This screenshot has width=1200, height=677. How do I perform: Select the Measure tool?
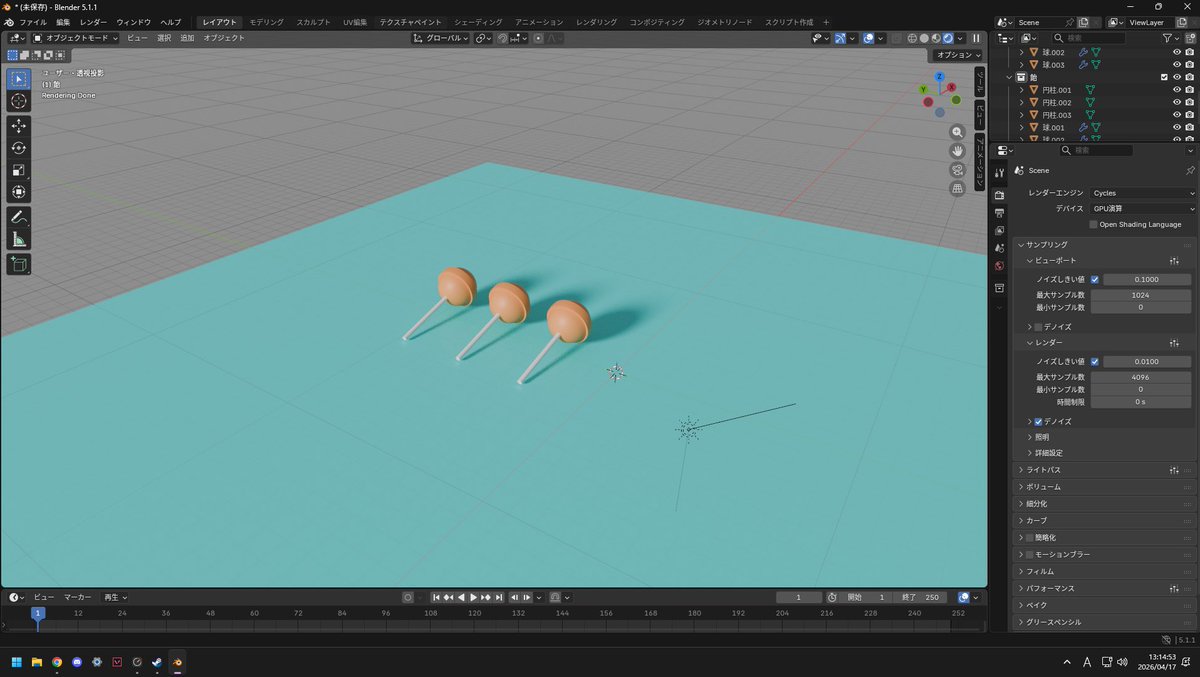pyautogui.click(x=19, y=239)
